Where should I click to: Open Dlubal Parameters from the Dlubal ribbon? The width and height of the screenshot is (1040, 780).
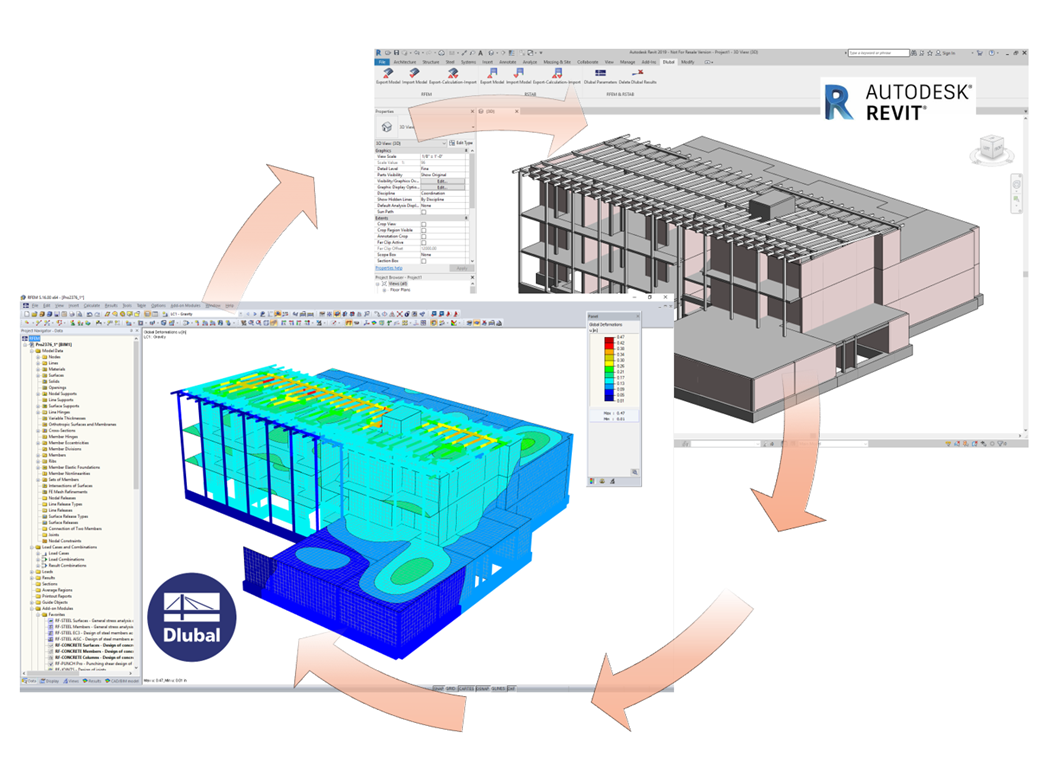coord(601,75)
